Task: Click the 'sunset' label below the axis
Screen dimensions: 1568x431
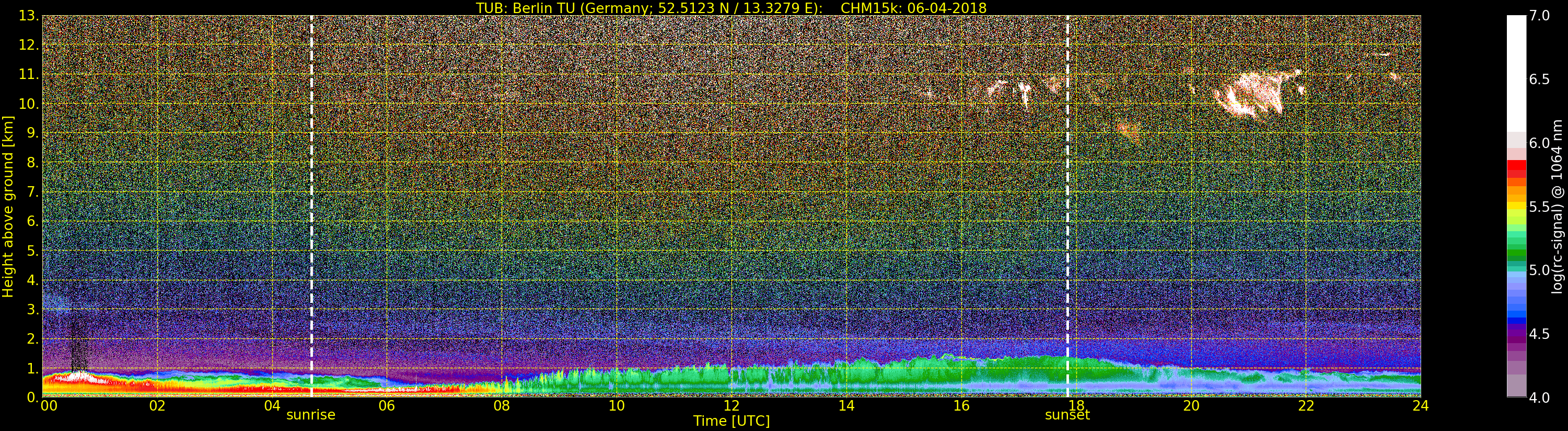Action: pyautogui.click(x=1067, y=415)
